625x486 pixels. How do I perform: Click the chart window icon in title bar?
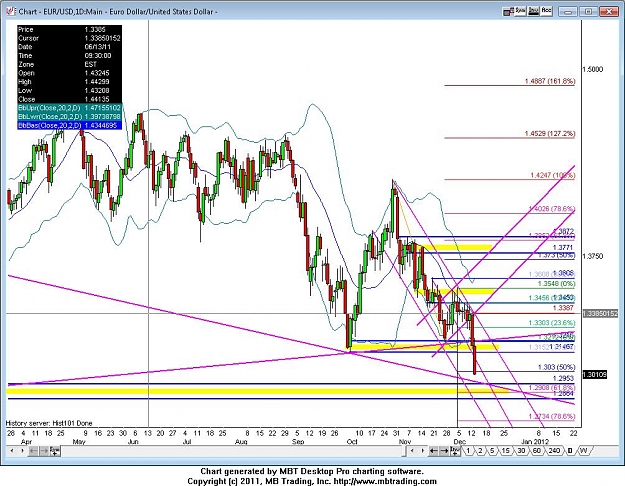point(11,11)
